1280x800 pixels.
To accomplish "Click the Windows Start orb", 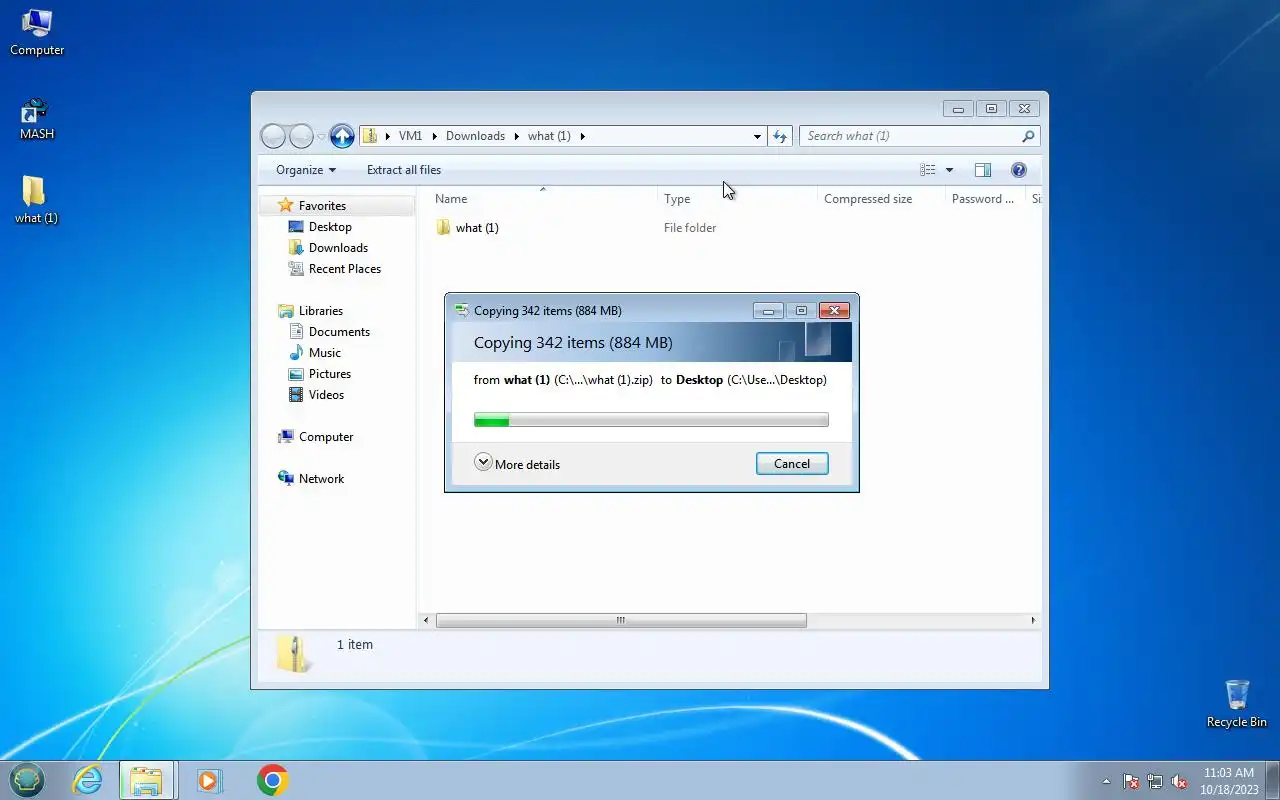I will click(27, 780).
